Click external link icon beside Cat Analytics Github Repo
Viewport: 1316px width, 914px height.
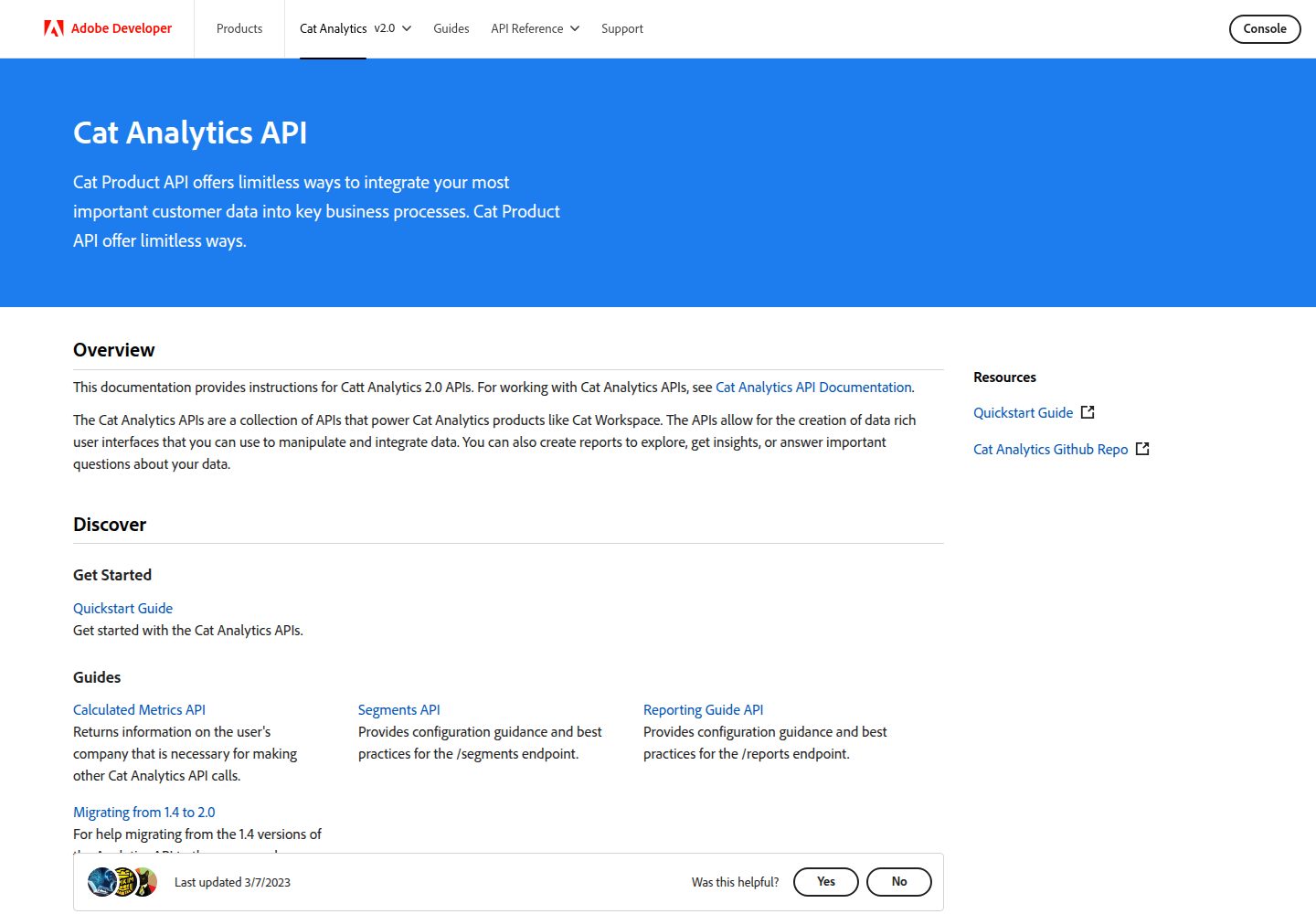click(x=1142, y=449)
